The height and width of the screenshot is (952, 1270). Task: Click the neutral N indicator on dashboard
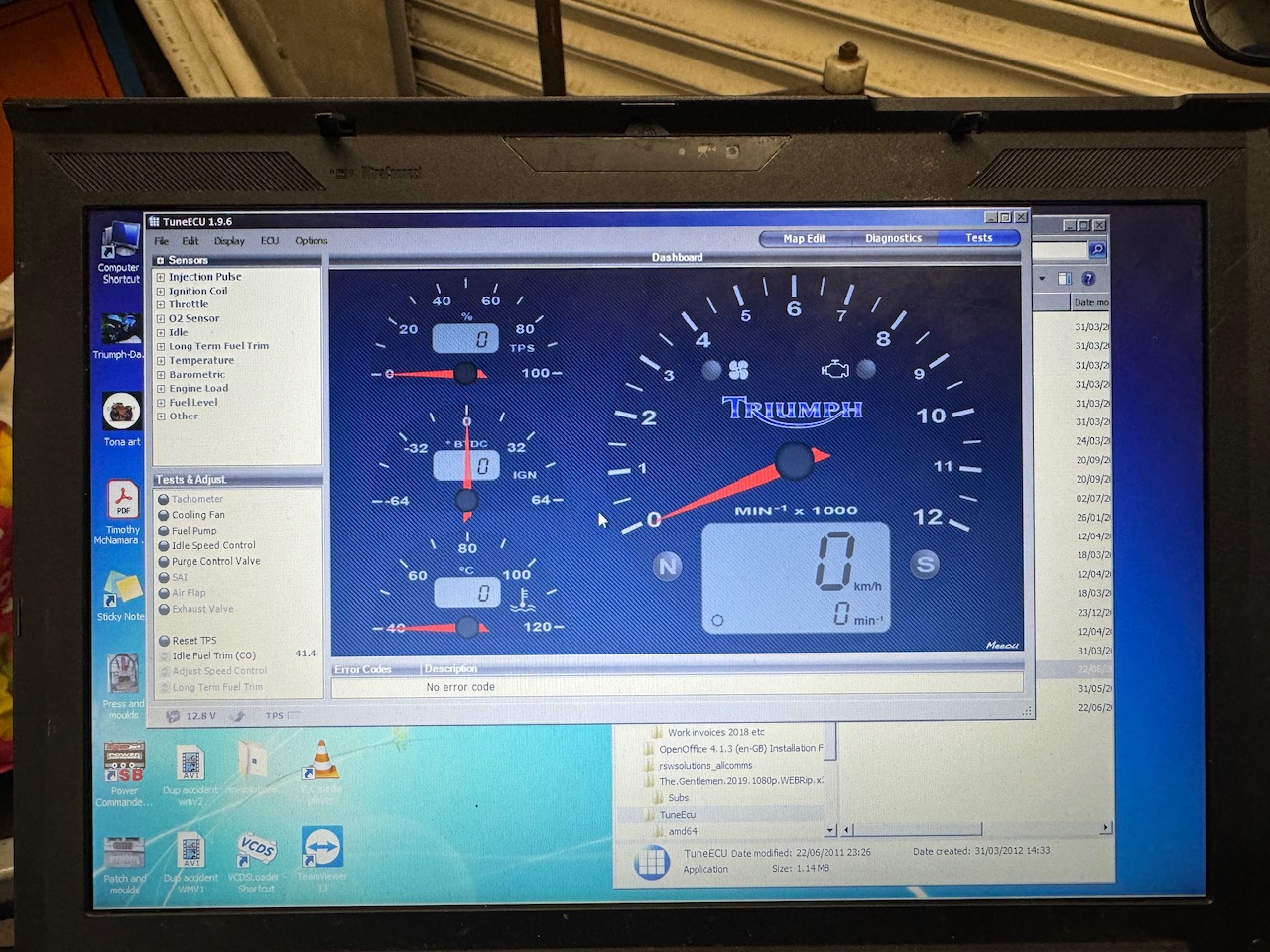click(x=668, y=566)
